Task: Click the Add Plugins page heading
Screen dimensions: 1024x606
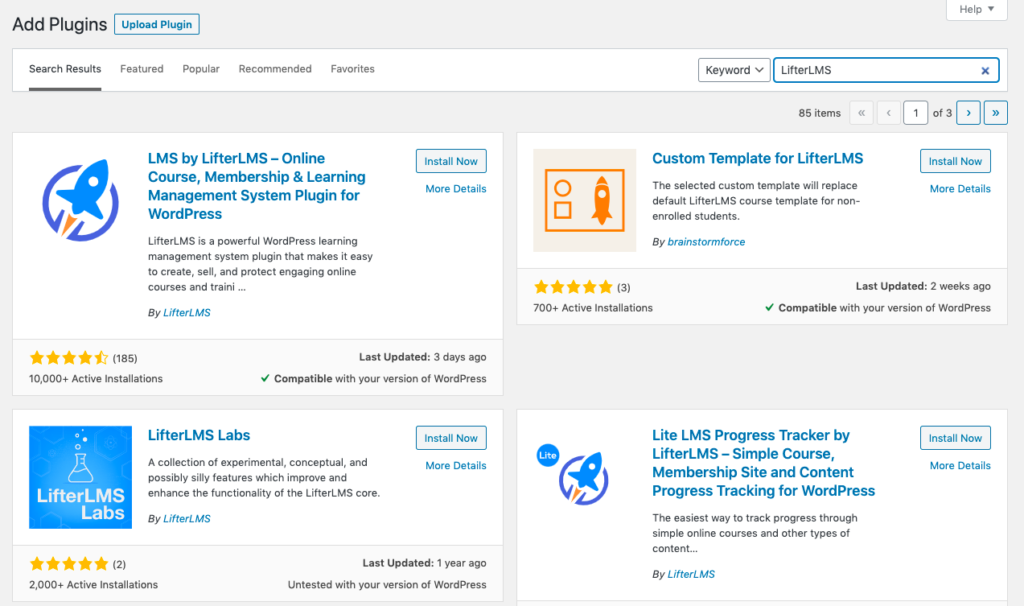Action: 59,24
